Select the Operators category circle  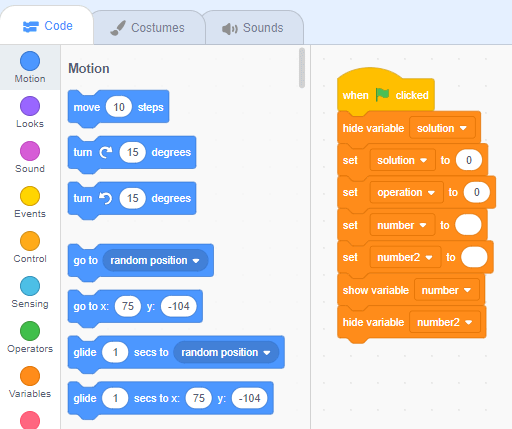tap(30, 331)
